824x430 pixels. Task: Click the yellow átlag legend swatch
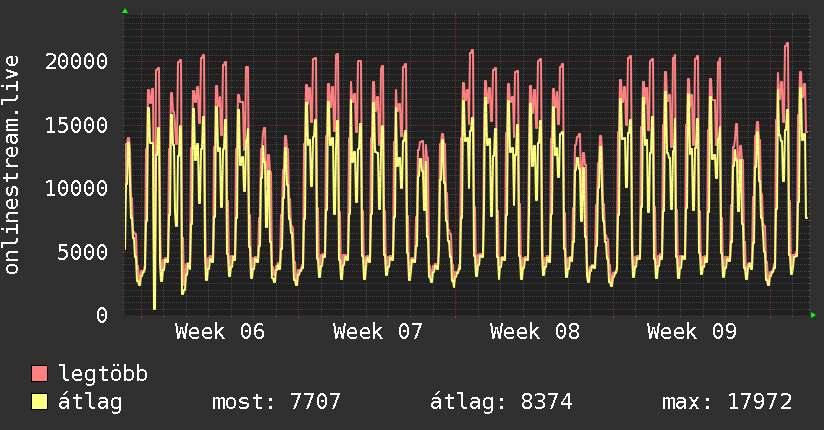coord(40,402)
